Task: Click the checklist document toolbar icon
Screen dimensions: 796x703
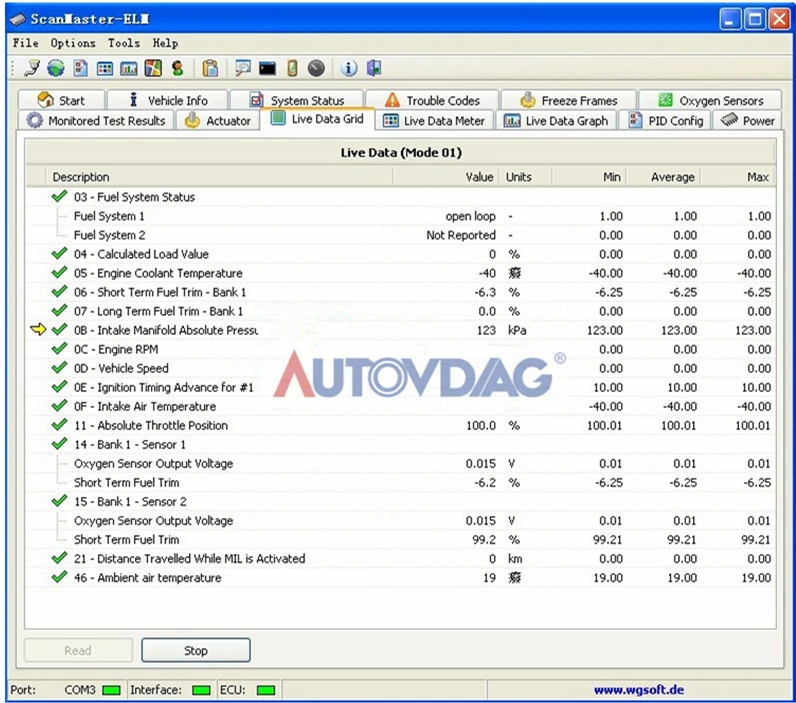Action: [x=80, y=68]
